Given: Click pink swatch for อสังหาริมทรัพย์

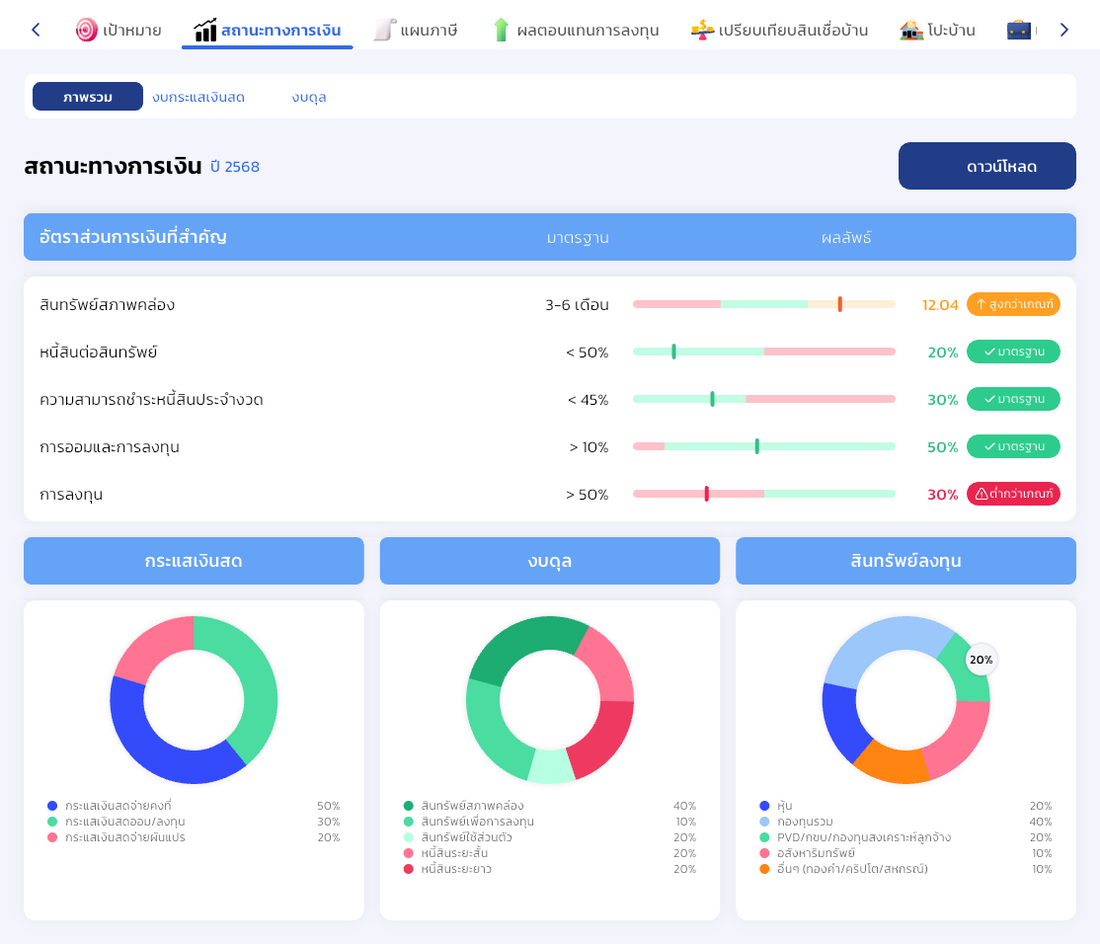Looking at the screenshot, I should pos(765,853).
